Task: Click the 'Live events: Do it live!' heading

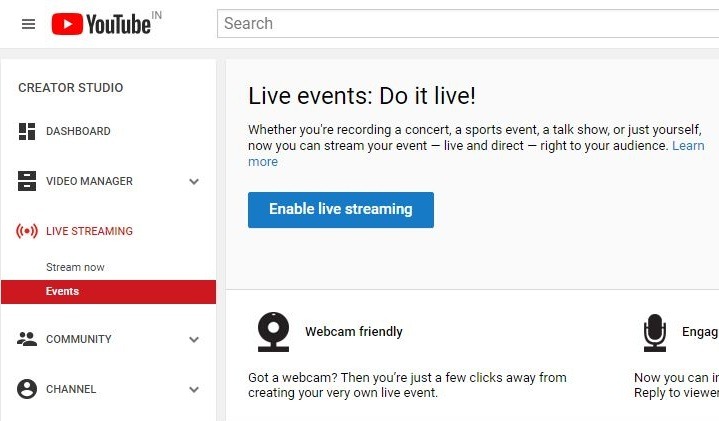Action: [362, 96]
